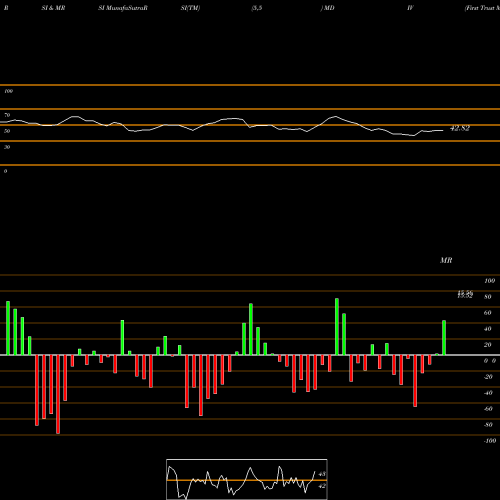Click the 42 label in mini chart
This screenshot has height=500, width=500.
pos(322,486)
